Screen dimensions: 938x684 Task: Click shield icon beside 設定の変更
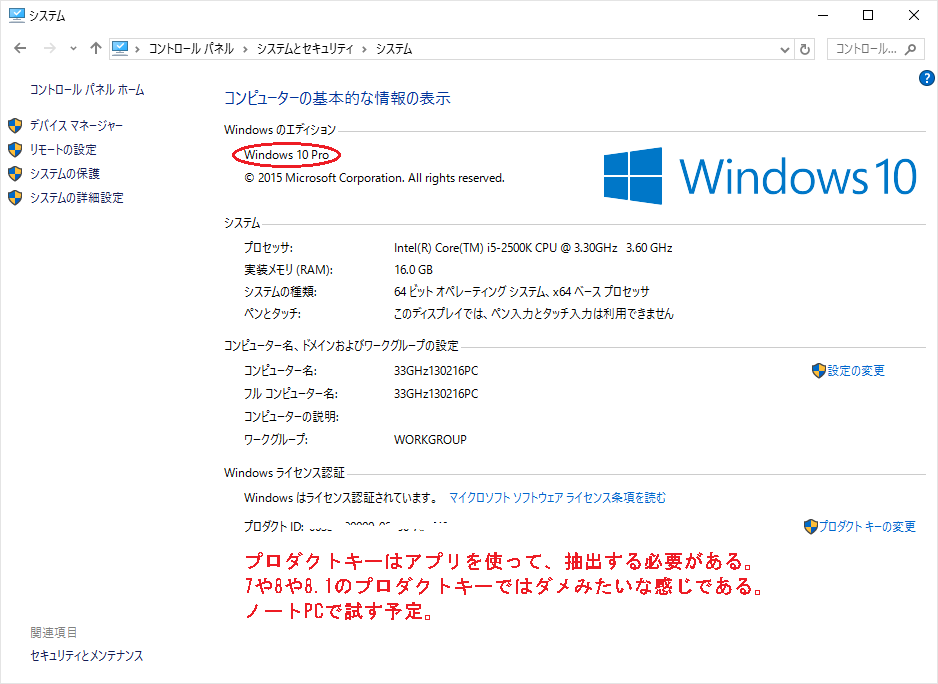[x=819, y=371]
